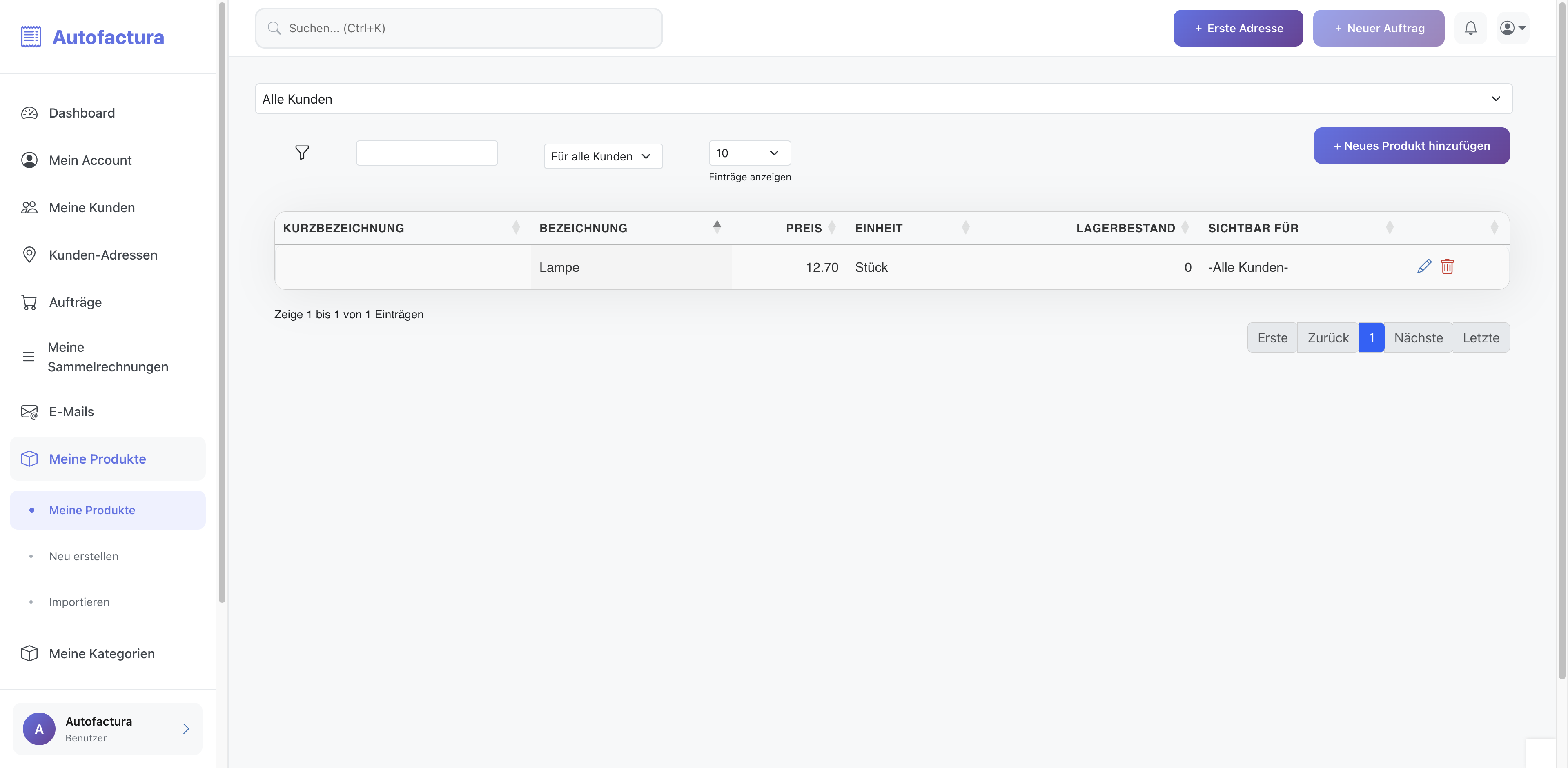Click the Autofactura logo icon
1568x768 pixels.
click(x=31, y=37)
